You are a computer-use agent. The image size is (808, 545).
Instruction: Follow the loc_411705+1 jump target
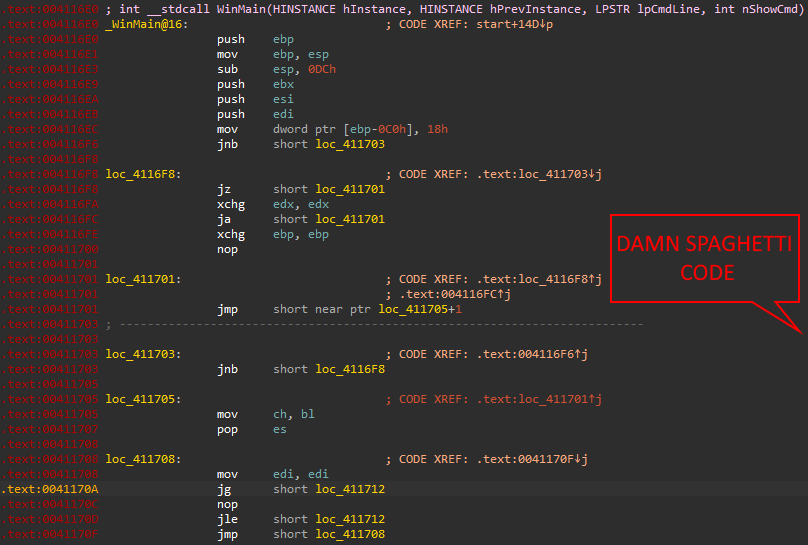[x=420, y=309]
